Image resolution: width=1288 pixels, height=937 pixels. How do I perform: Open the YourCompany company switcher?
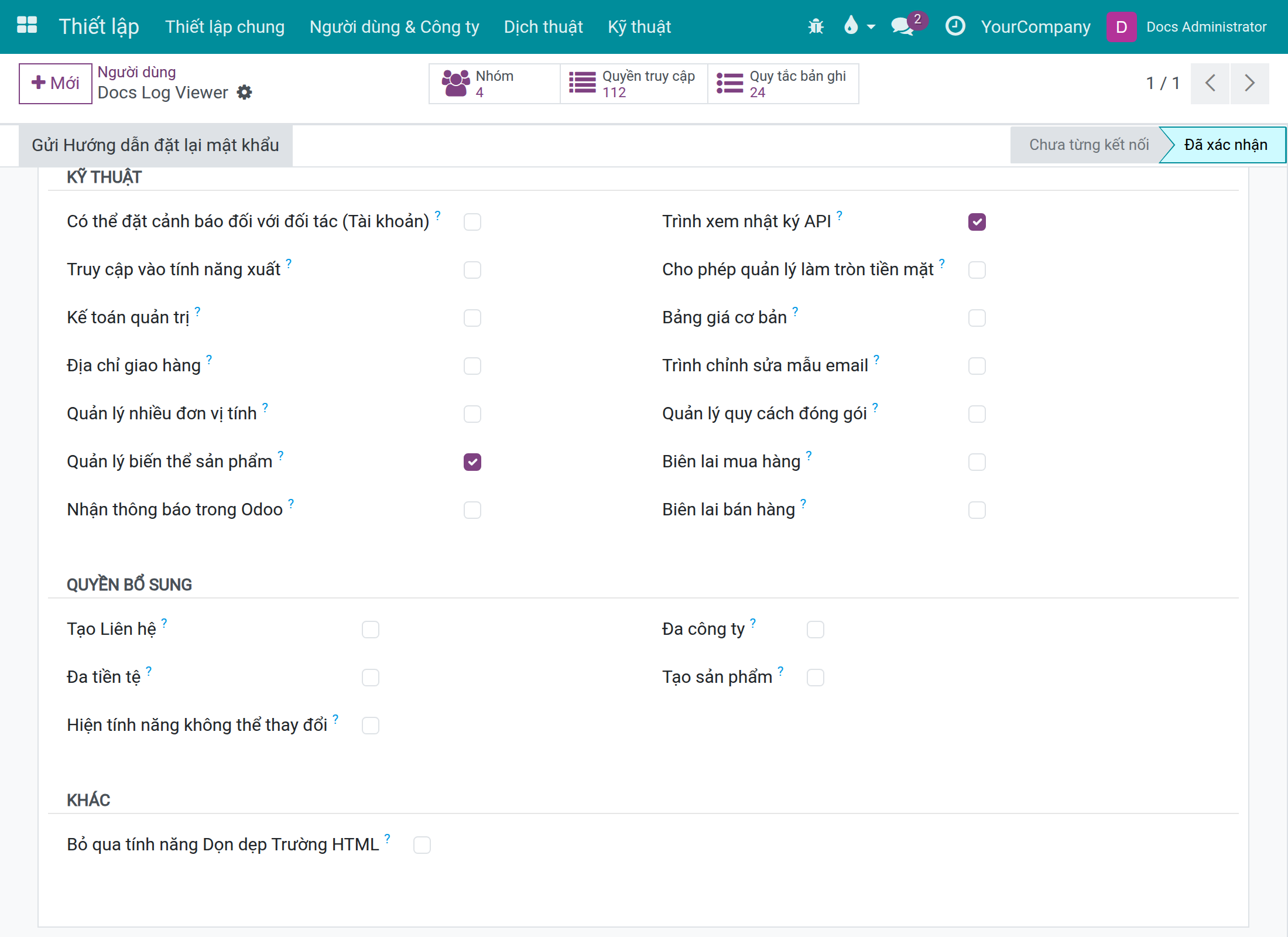(1036, 27)
